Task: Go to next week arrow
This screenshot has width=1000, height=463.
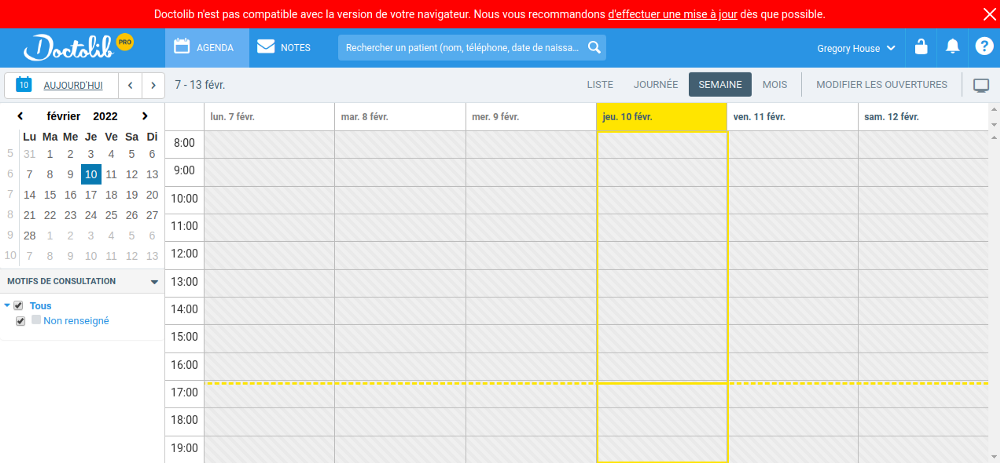Action: tap(152, 85)
